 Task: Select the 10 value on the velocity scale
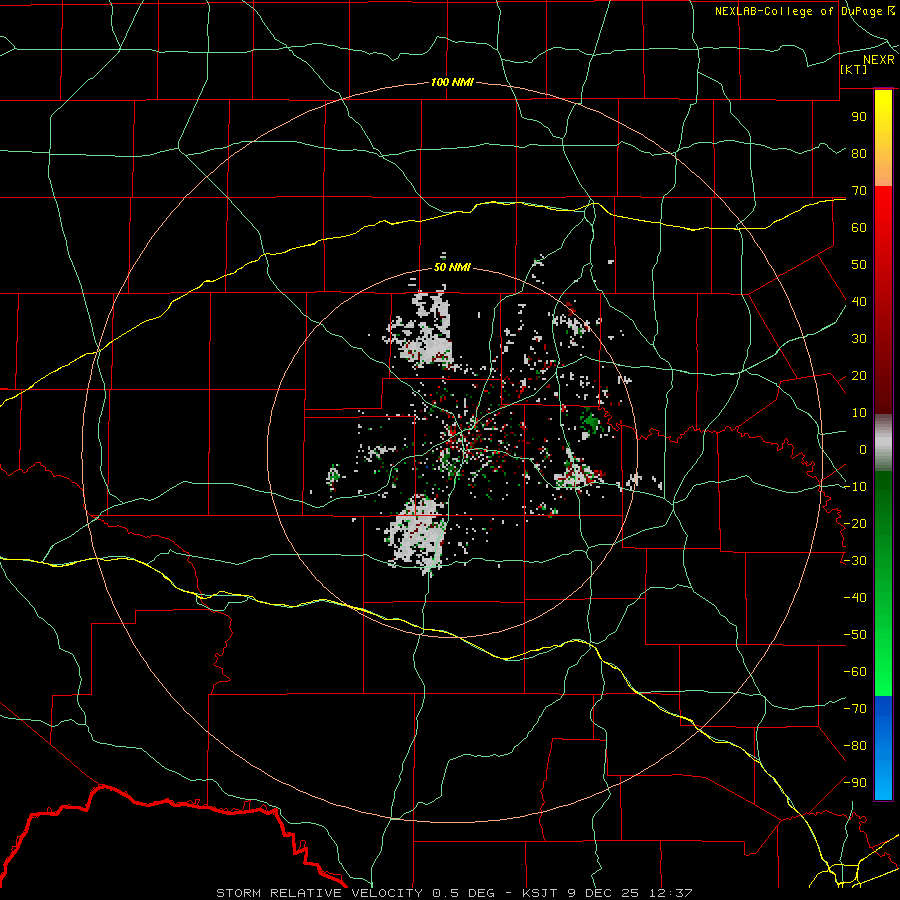pyautogui.click(x=859, y=413)
